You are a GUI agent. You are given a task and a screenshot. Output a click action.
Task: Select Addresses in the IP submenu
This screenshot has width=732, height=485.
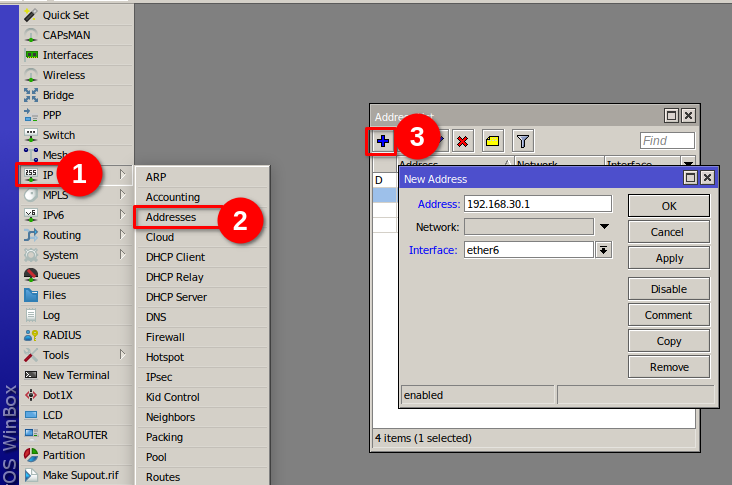pos(171,217)
